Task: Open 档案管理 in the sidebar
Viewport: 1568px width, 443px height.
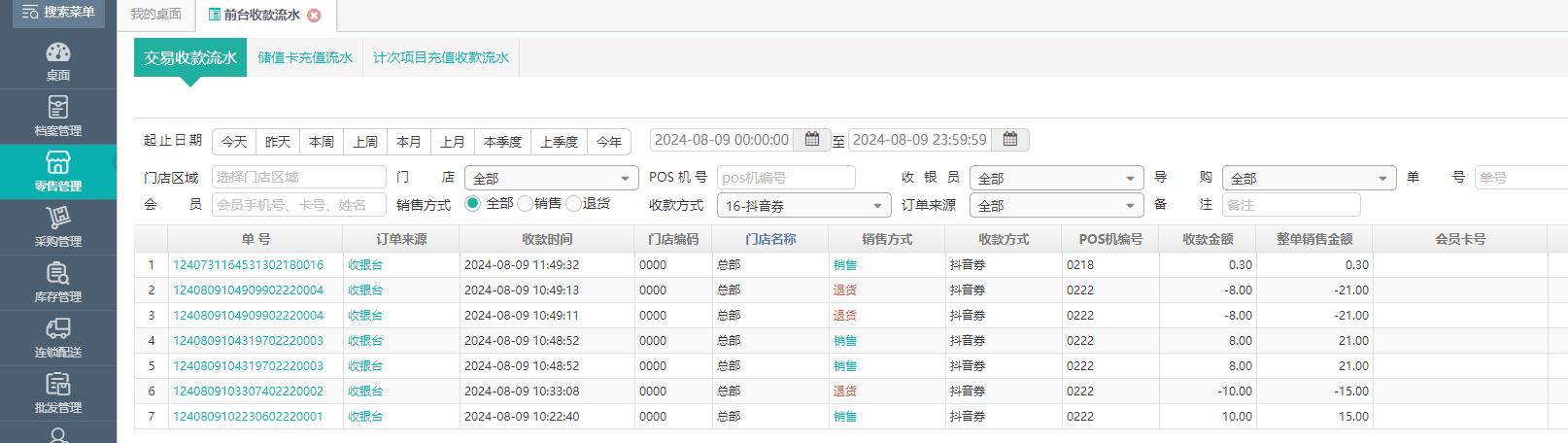Action: [x=58, y=116]
